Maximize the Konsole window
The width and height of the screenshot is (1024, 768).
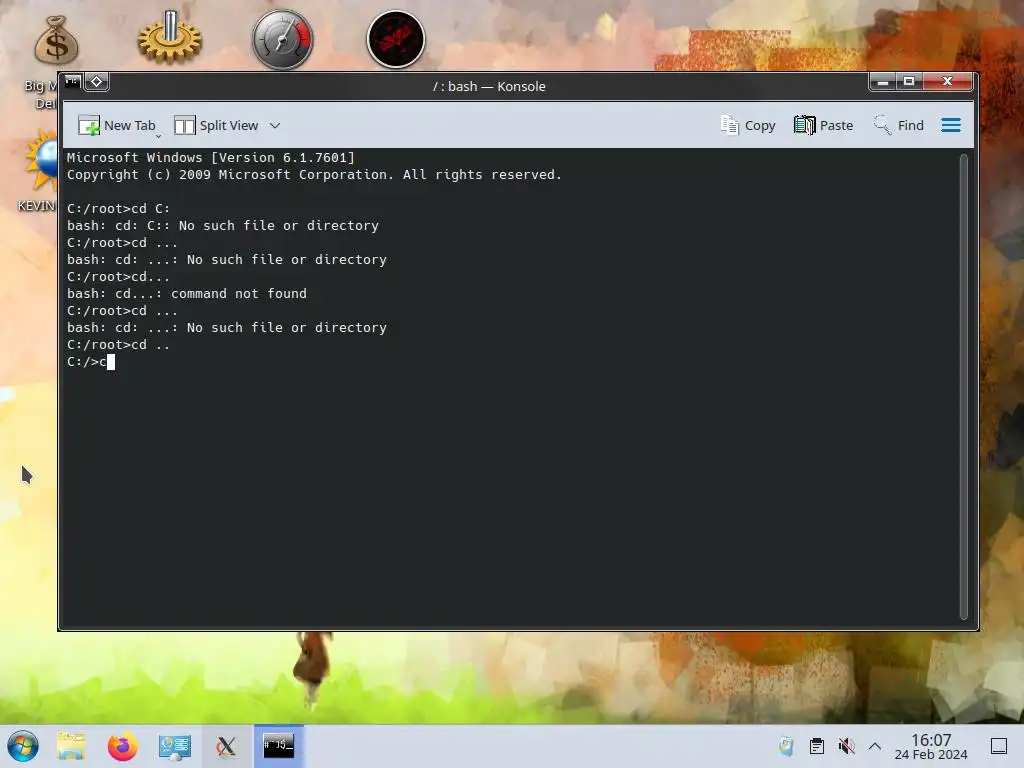pos(908,82)
